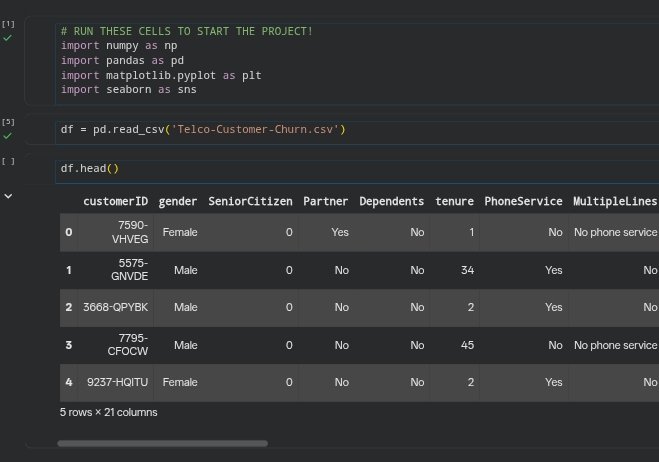Click 'Female' gender in row 0
Viewport: 659px width, 462px height.
(x=180, y=232)
